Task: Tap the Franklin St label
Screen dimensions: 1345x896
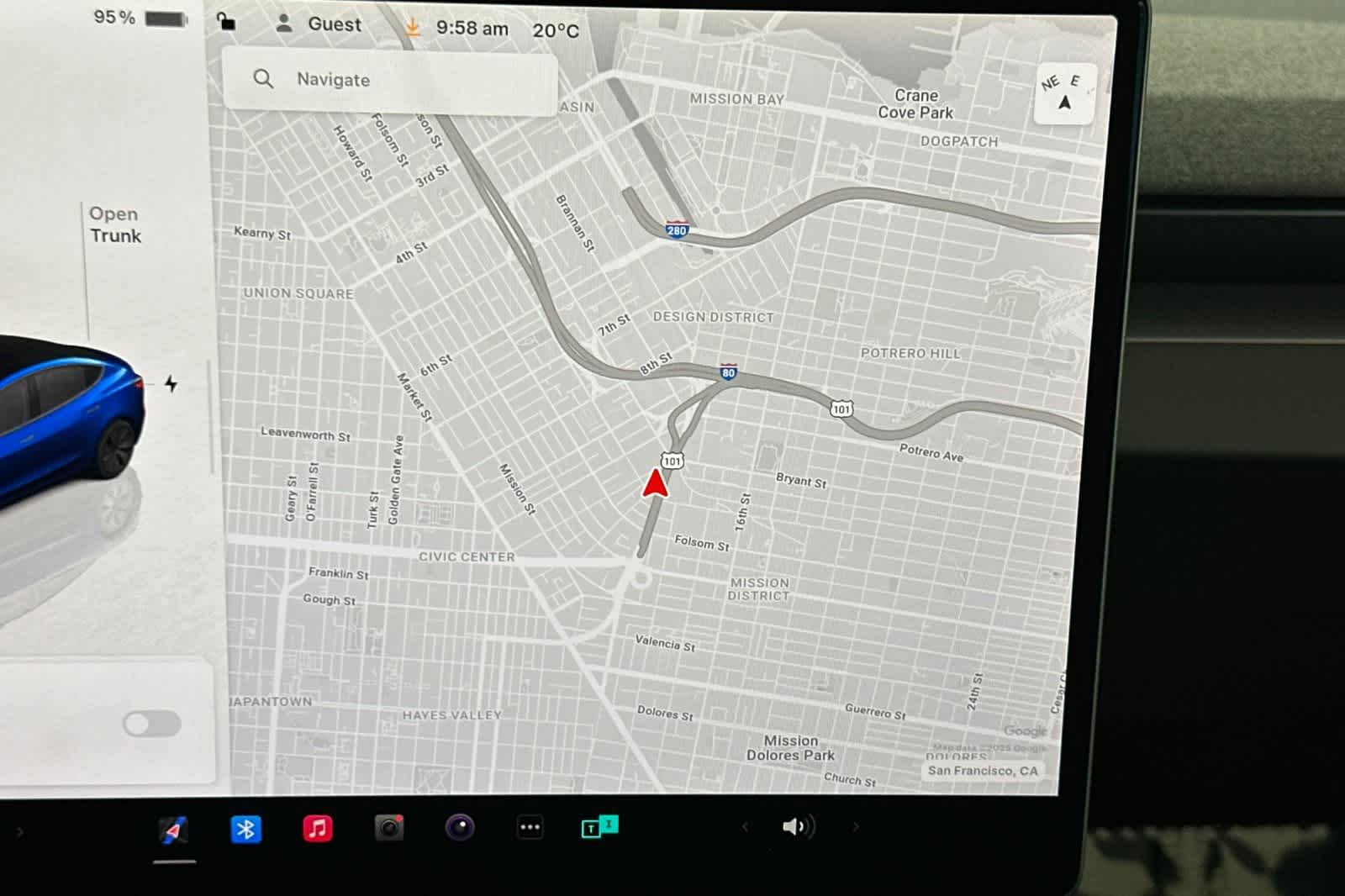Action: [x=338, y=573]
